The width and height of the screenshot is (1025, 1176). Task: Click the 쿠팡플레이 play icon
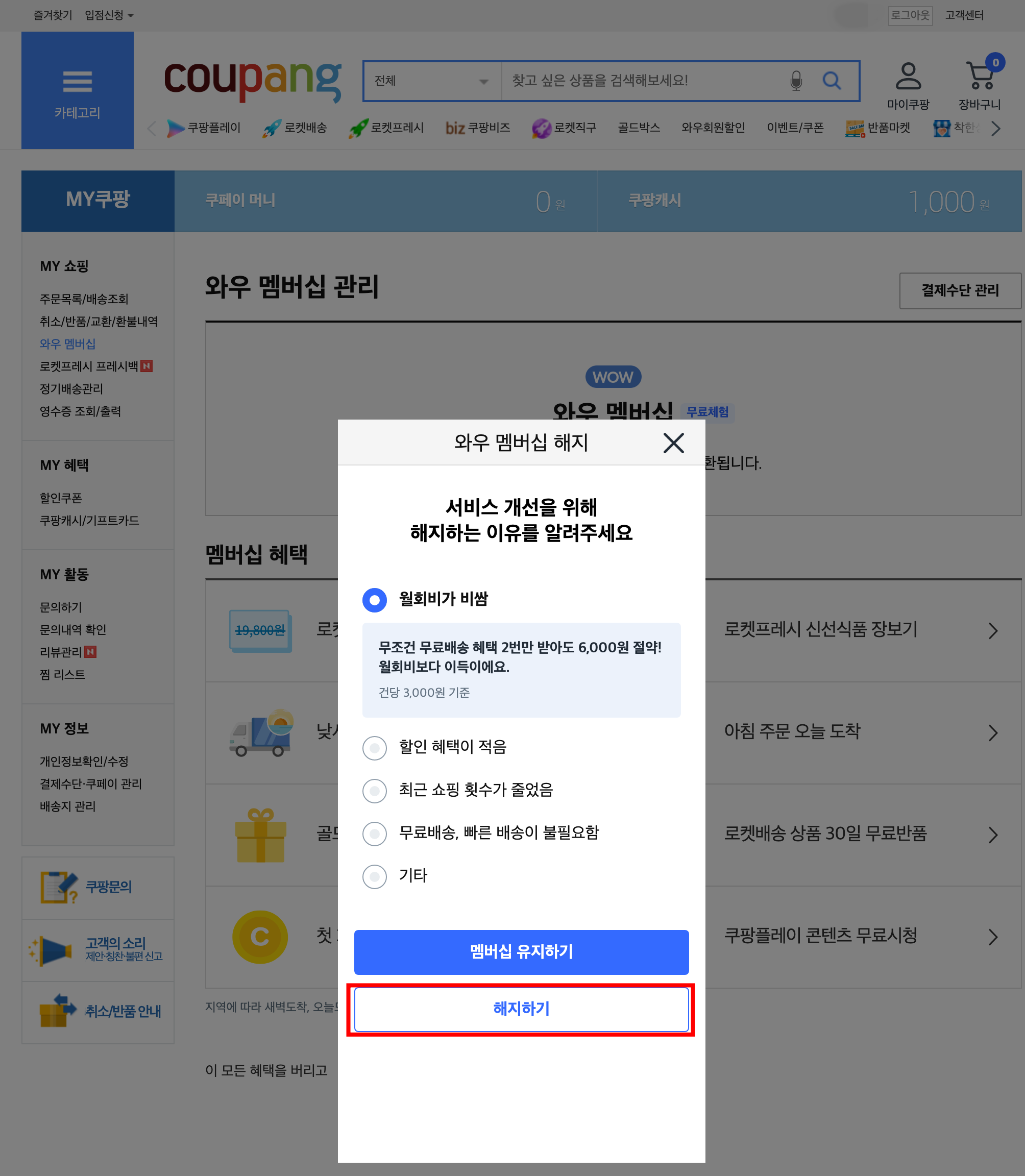175,128
